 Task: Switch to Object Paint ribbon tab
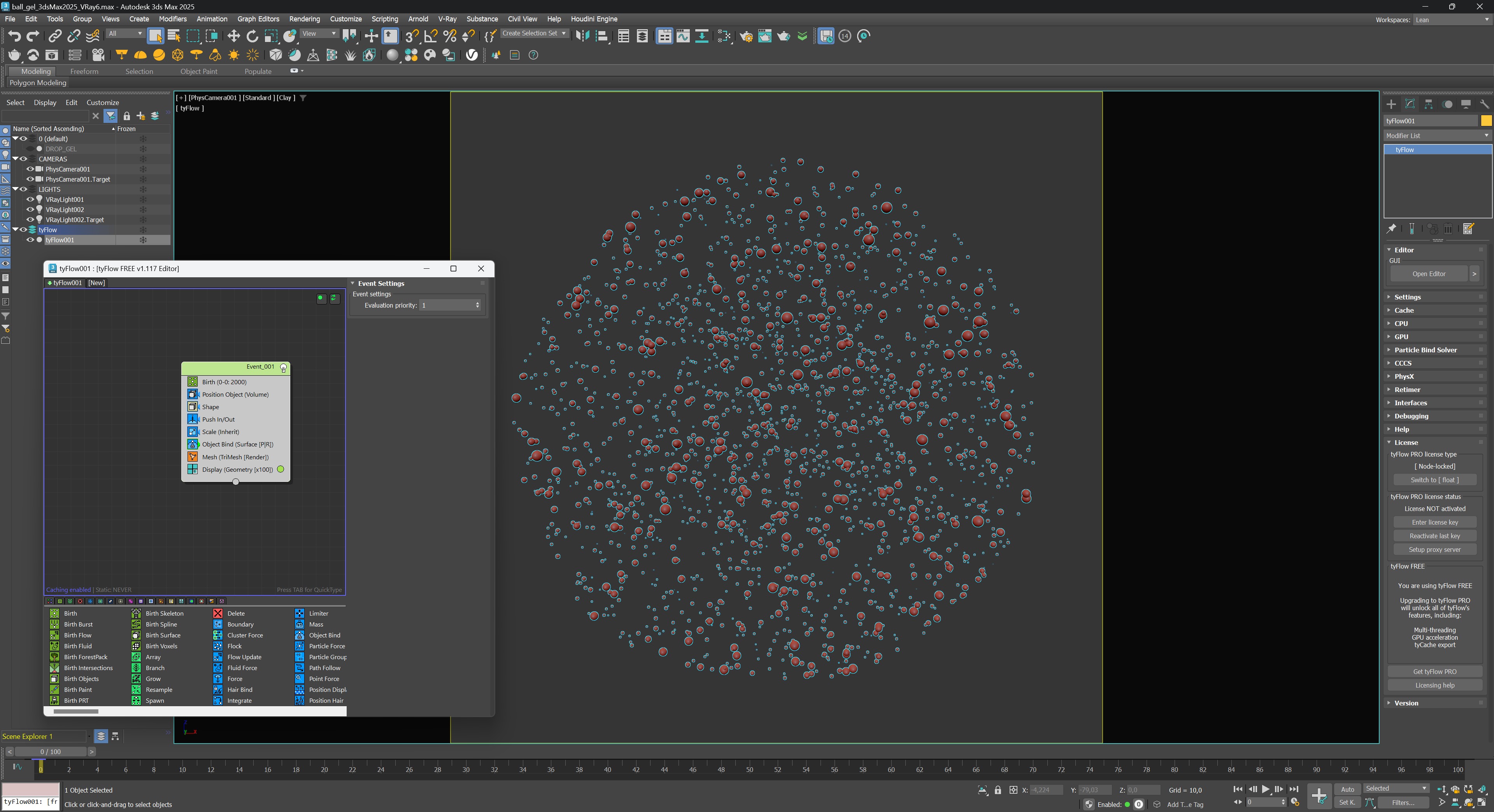click(x=198, y=71)
